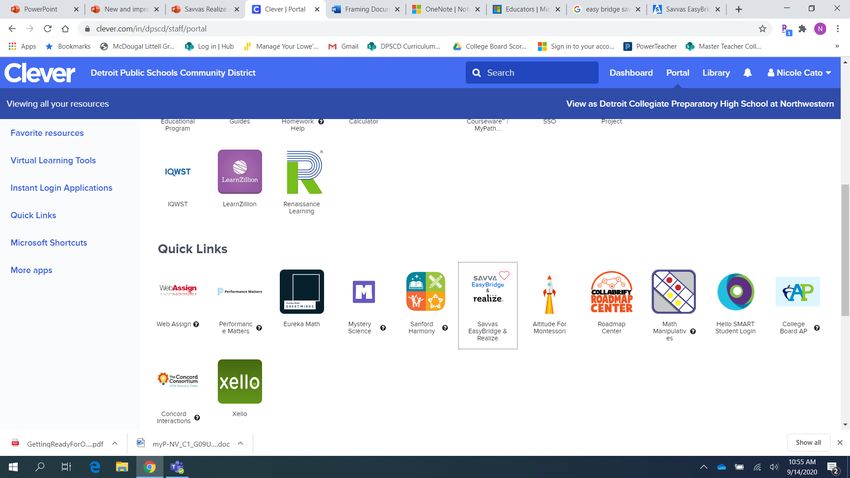The image size is (850, 478).
Task: Switch to the Savvas Realize browser tab
Action: point(205,9)
